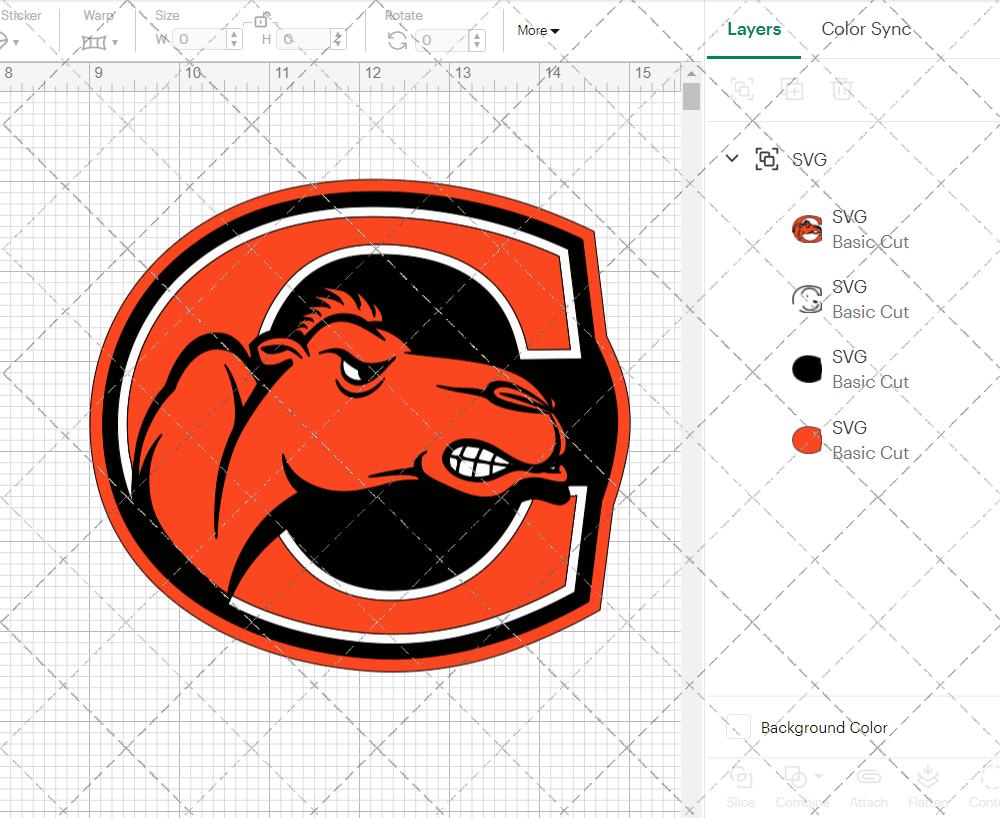This screenshot has width=1000, height=818.
Task: Click the Delete layer trash icon
Action: click(842, 89)
